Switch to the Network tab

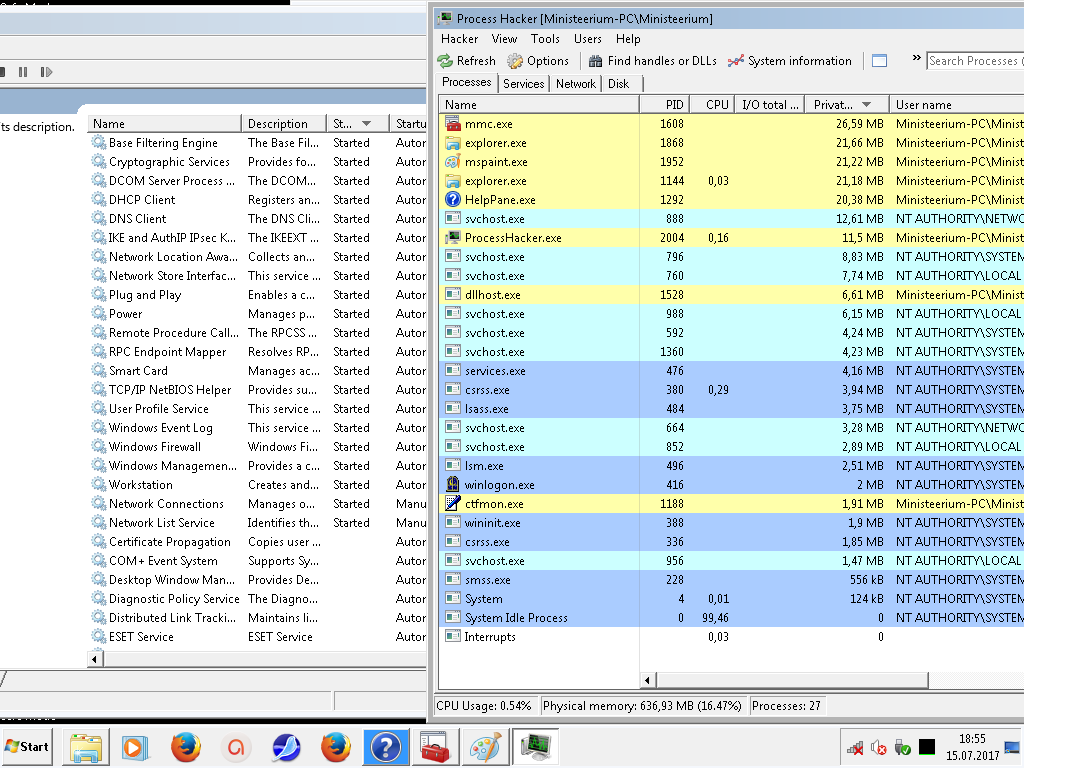coord(576,84)
